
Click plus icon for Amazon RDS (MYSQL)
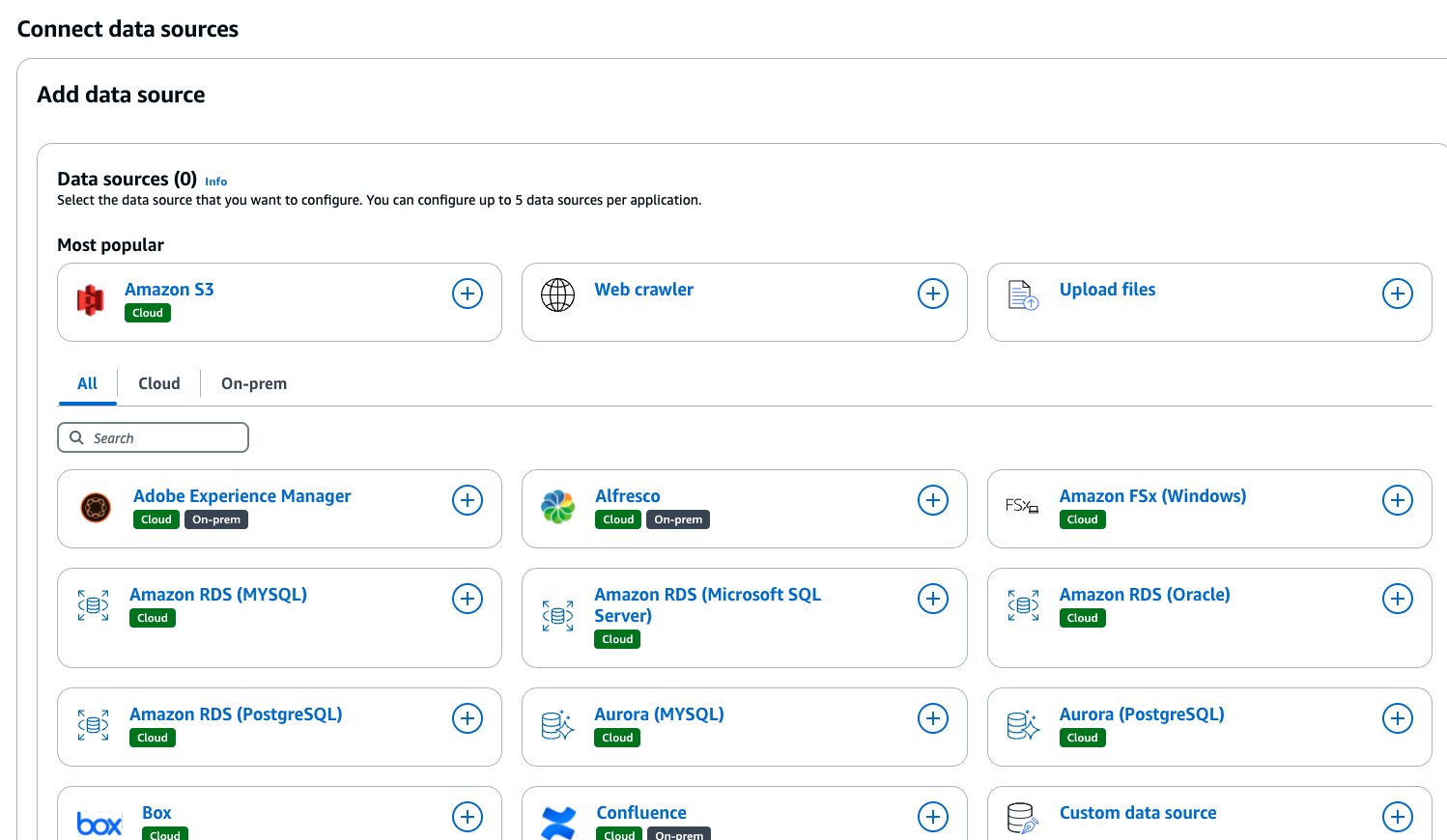468,599
